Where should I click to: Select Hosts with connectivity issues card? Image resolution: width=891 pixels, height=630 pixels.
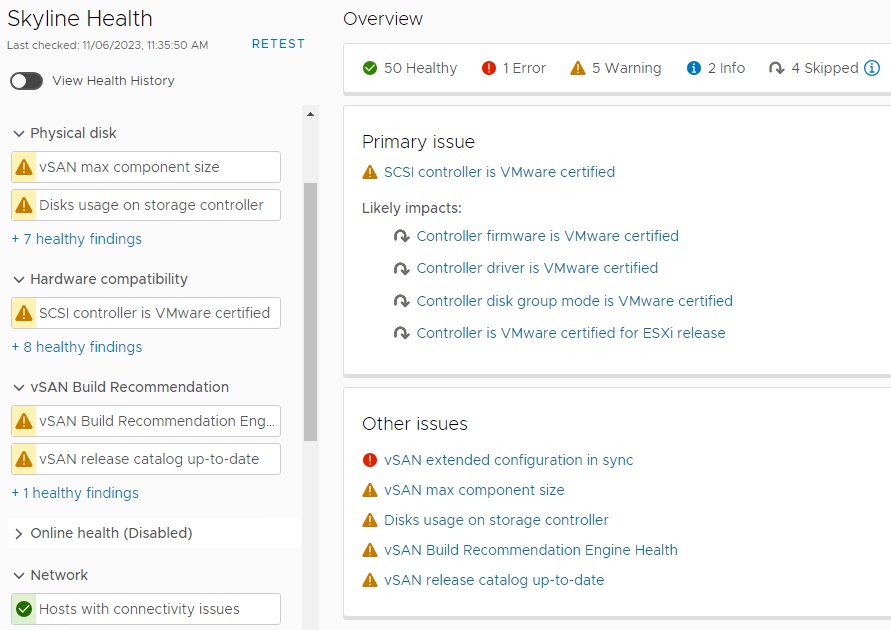pos(145,609)
